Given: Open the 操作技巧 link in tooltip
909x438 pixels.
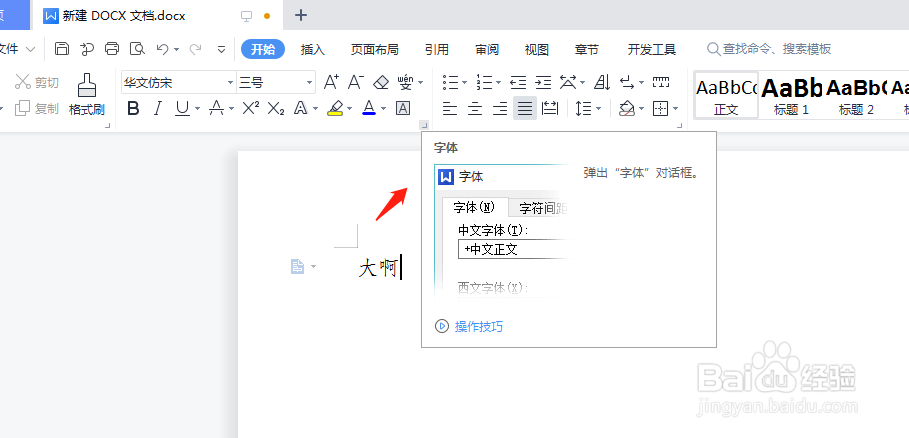Looking at the screenshot, I should [x=479, y=326].
